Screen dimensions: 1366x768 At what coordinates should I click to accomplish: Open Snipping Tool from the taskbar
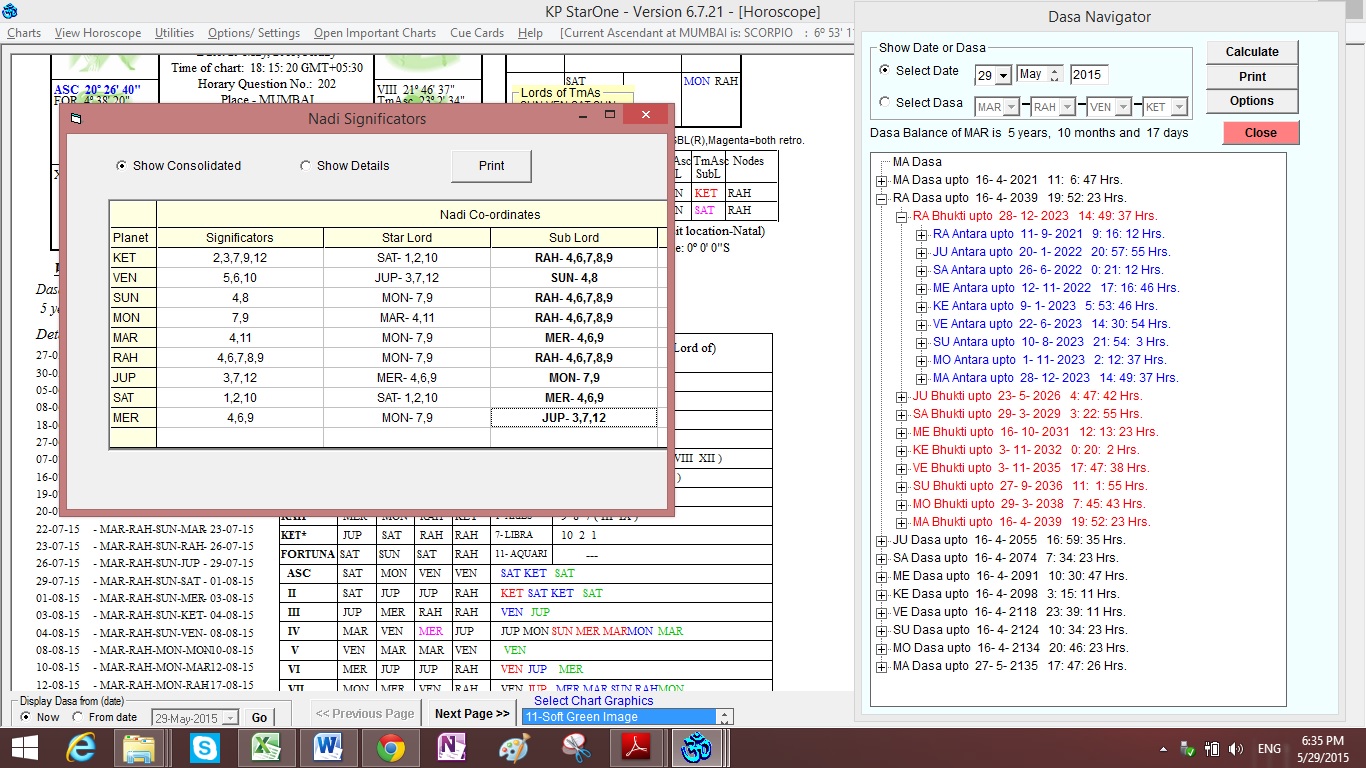[x=576, y=747]
